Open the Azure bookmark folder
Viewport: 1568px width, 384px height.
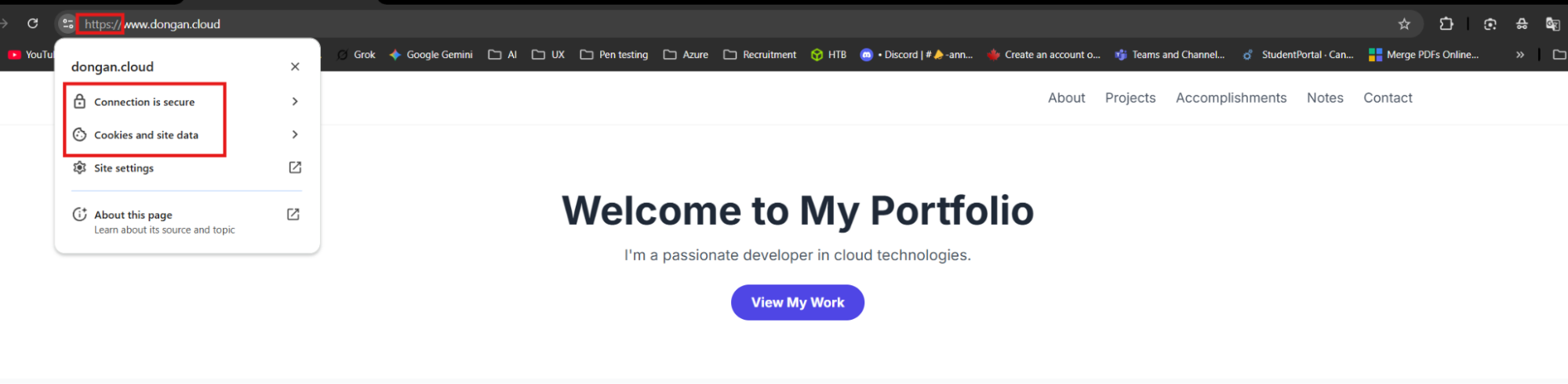point(686,55)
